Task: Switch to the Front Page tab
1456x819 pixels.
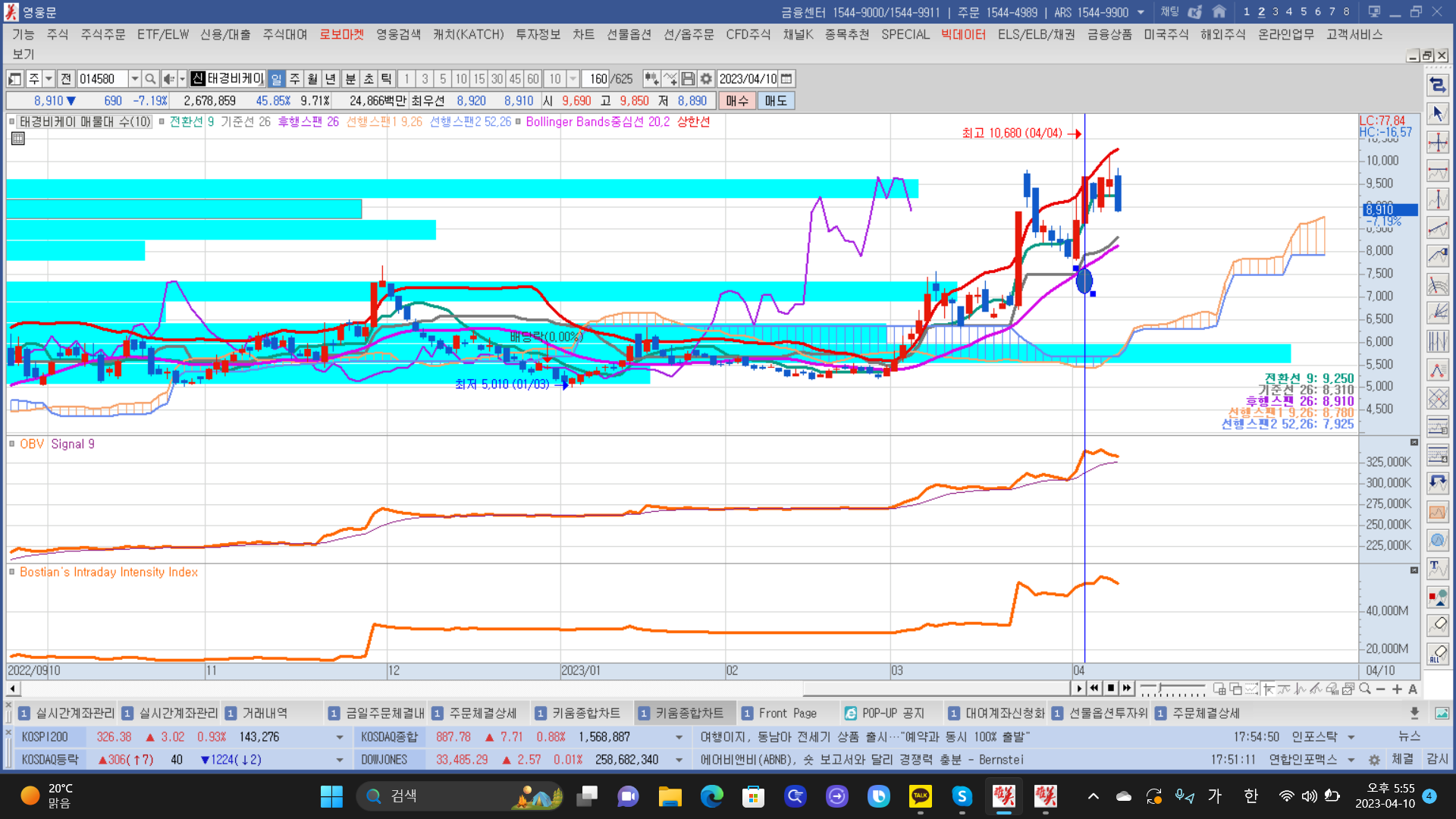Action: 786,713
